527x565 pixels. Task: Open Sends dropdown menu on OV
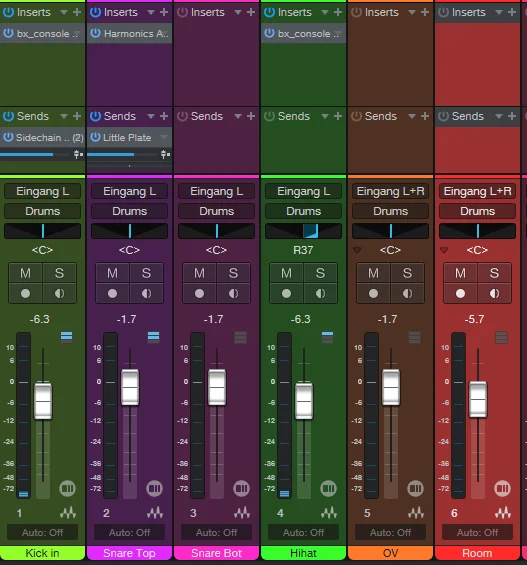coord(412,116)
